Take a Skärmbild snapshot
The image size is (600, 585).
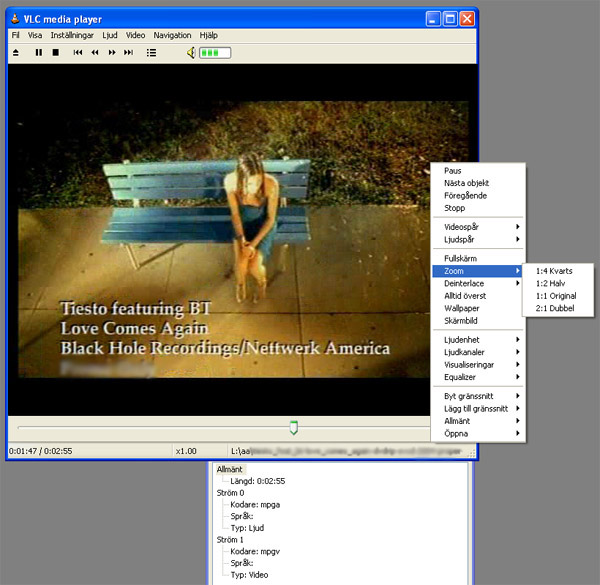(478, 321)
